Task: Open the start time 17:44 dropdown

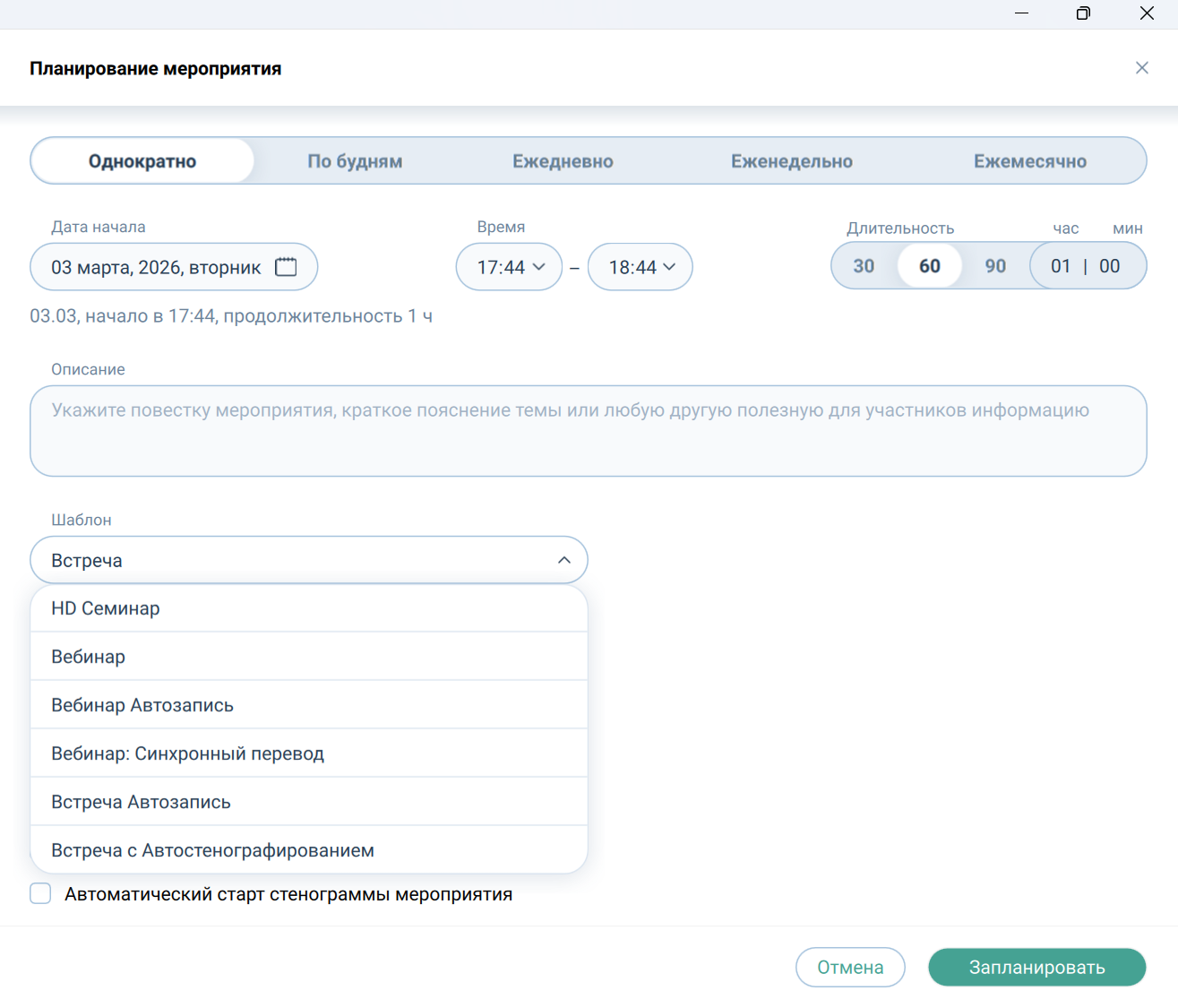Action: [x=510, y=267]
